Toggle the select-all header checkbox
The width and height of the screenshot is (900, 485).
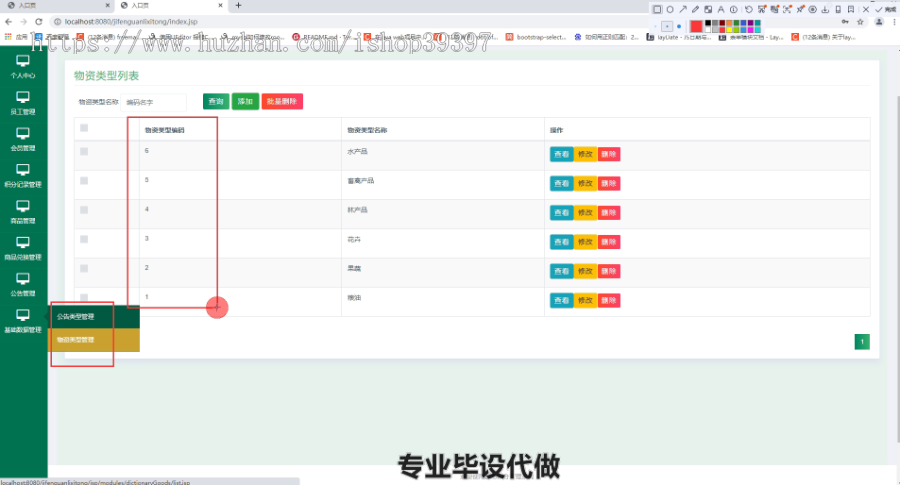pyautogui.click(x=84, y=128)
